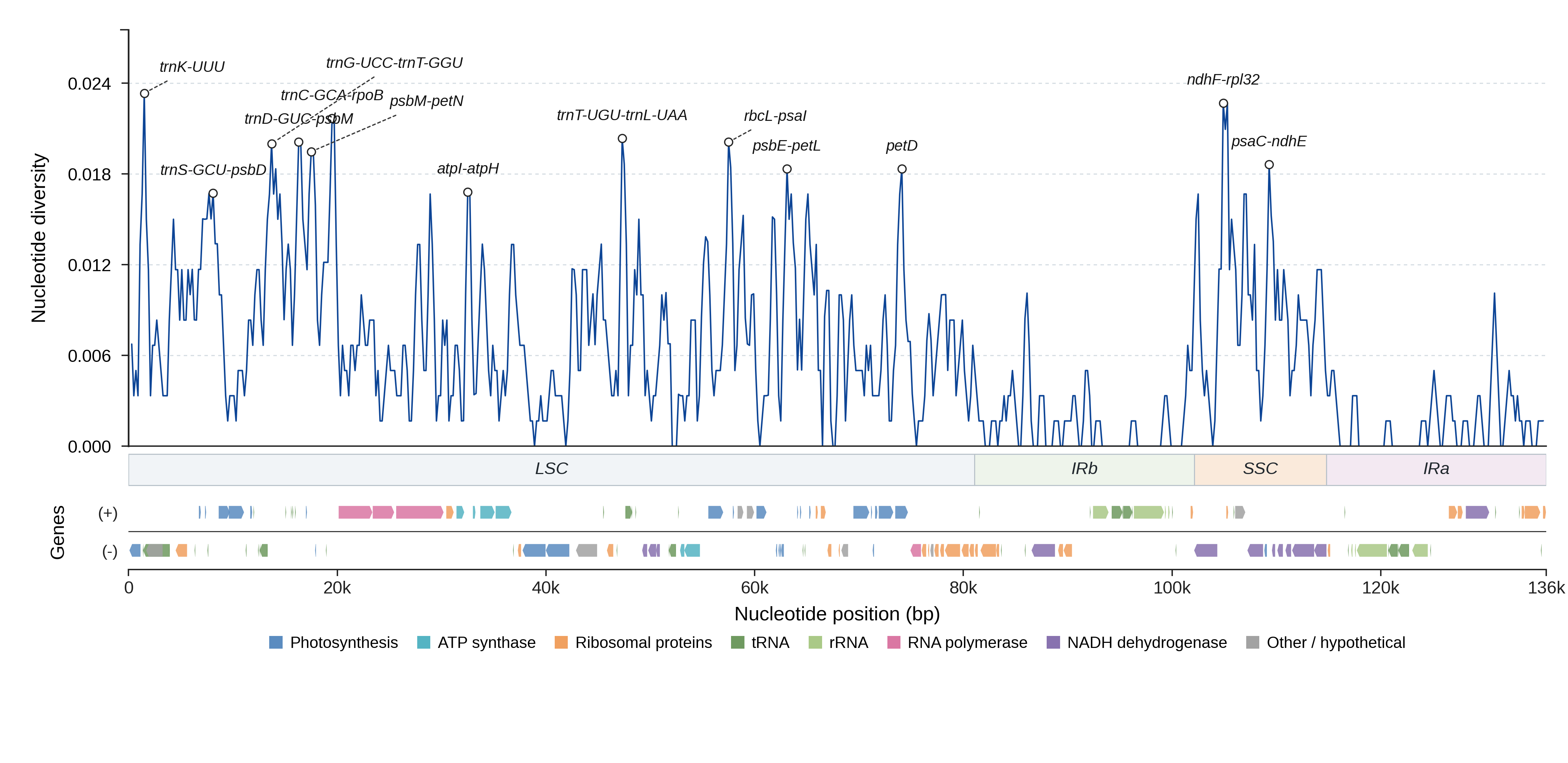1568x763 pixels.
Task: Click the Genes track label
Action: click(57, 532)
